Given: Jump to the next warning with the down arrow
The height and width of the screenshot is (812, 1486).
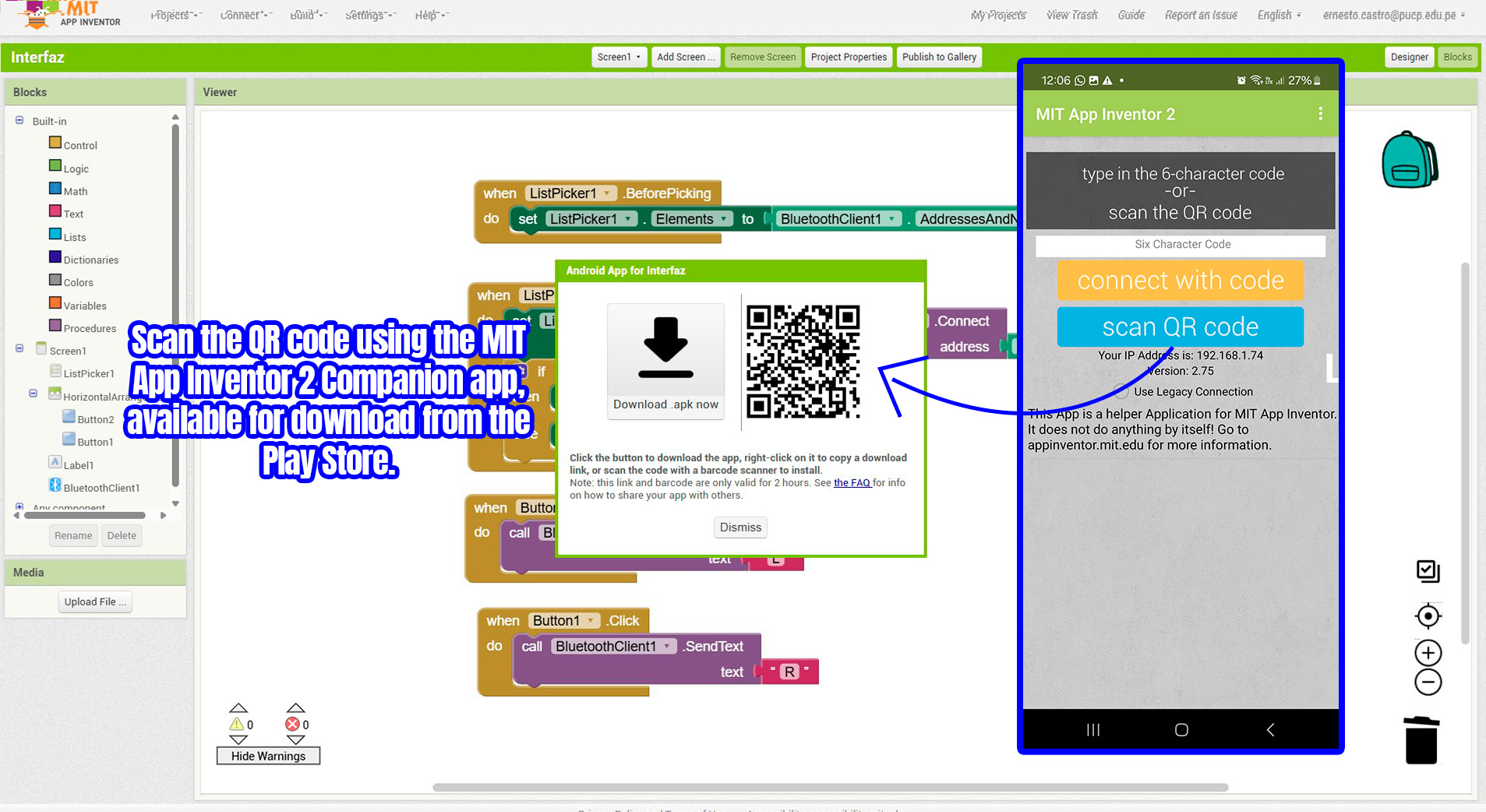Looking at the screenshot, I should [238, 740].
